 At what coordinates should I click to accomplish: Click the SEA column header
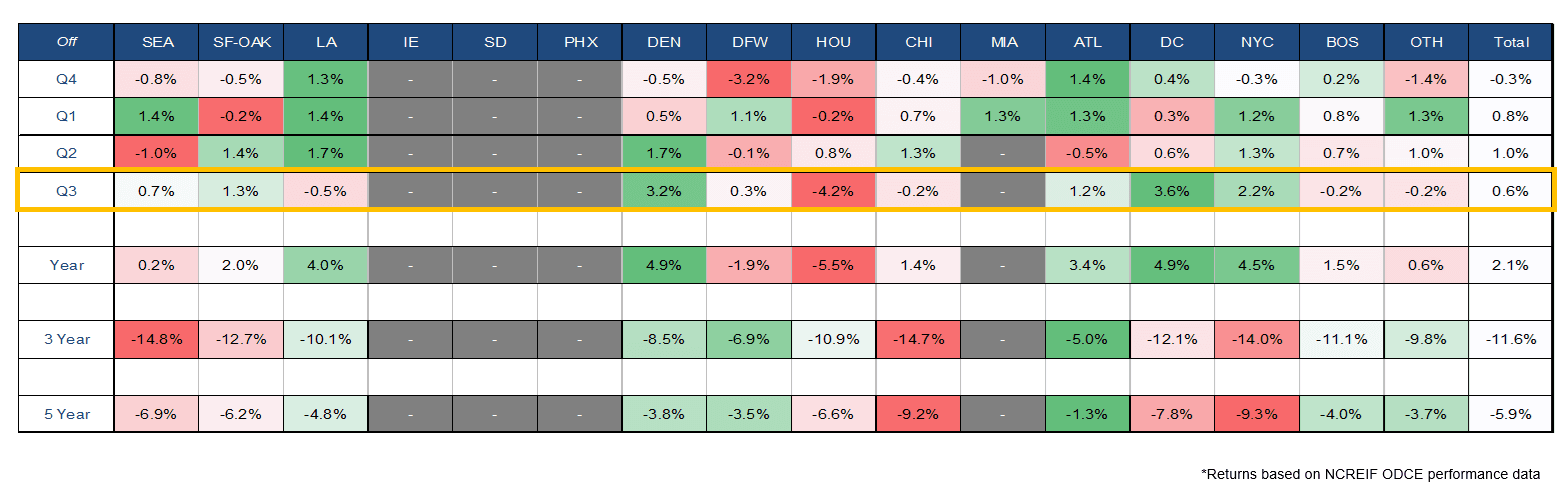[156, 42]
